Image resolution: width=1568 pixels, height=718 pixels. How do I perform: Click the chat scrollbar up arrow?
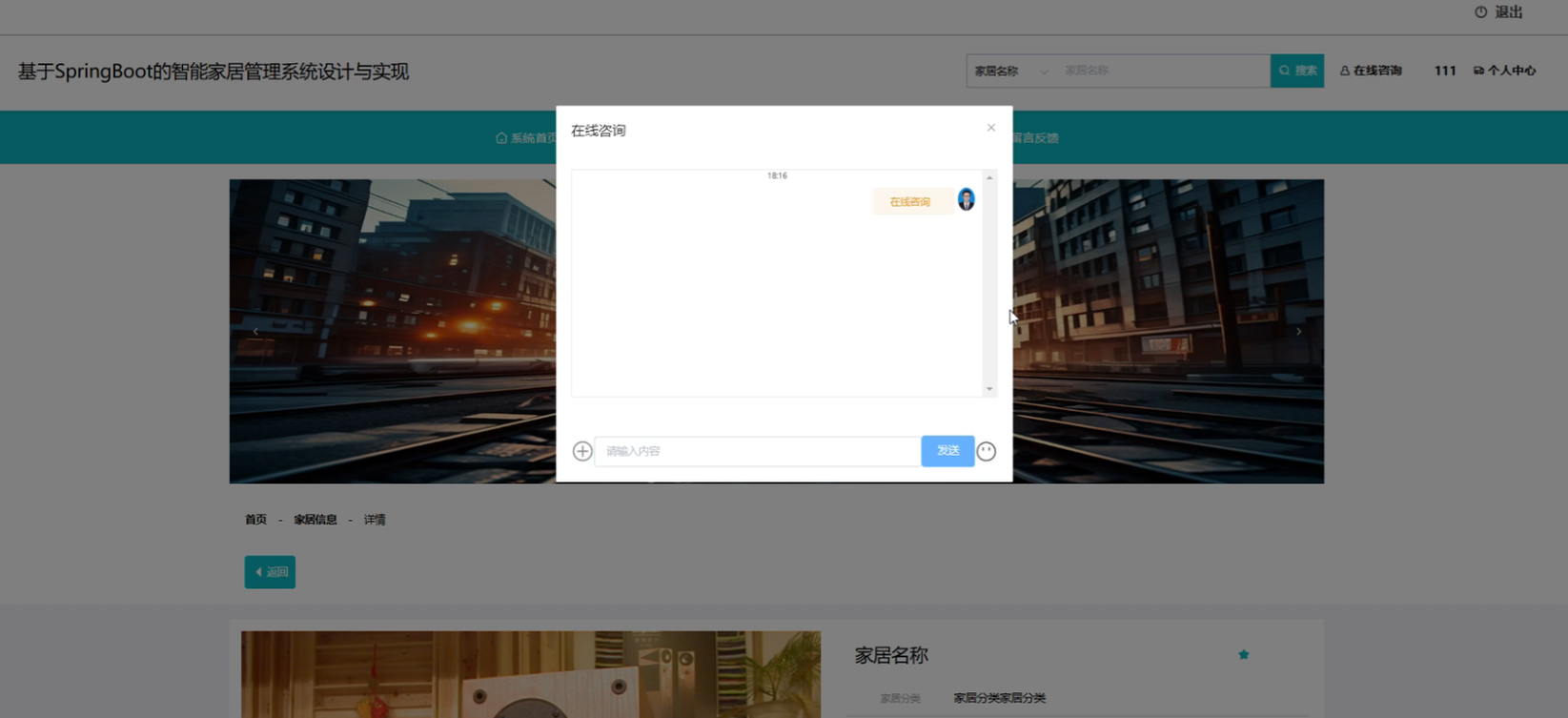pyautogui.click(x=989, y=178)
